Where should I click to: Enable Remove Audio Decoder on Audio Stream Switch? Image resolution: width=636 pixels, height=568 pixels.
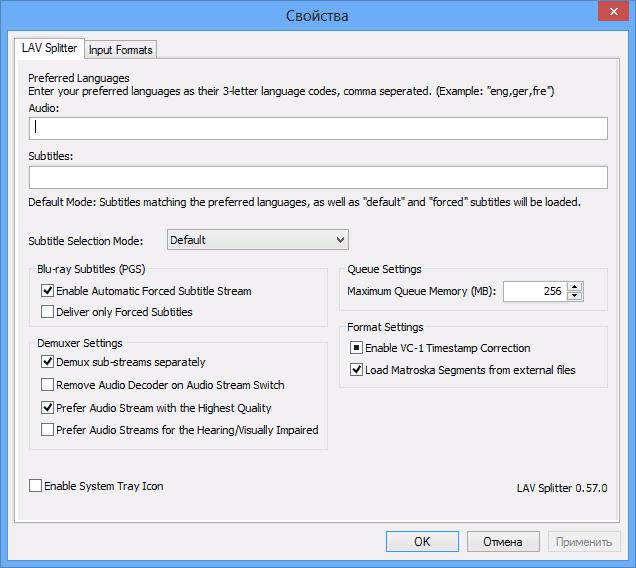47,385
